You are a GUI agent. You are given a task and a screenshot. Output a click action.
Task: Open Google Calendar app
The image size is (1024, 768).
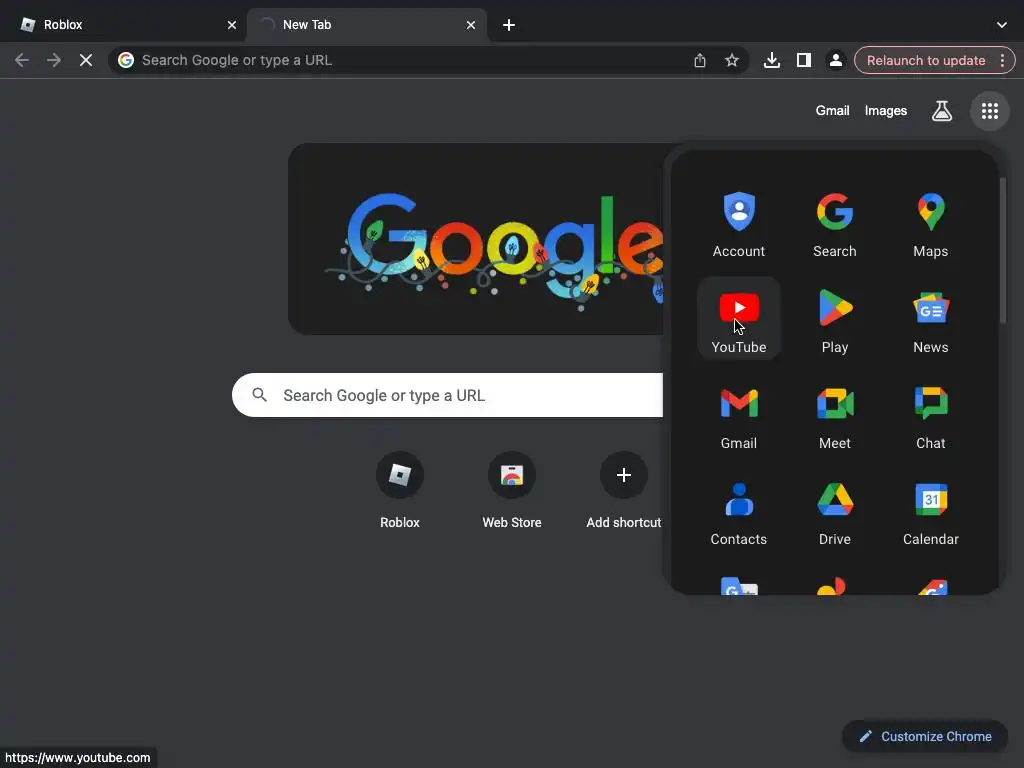931,510
